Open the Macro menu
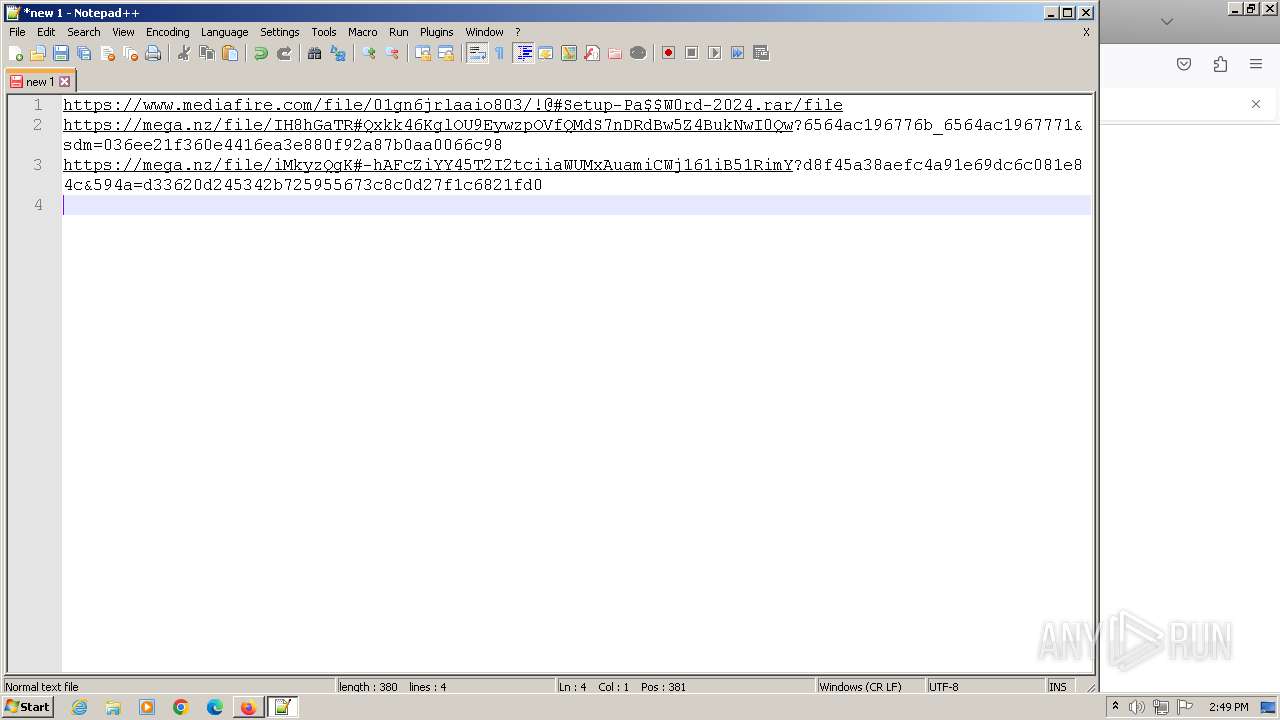1280x720 pixels. 363,32
